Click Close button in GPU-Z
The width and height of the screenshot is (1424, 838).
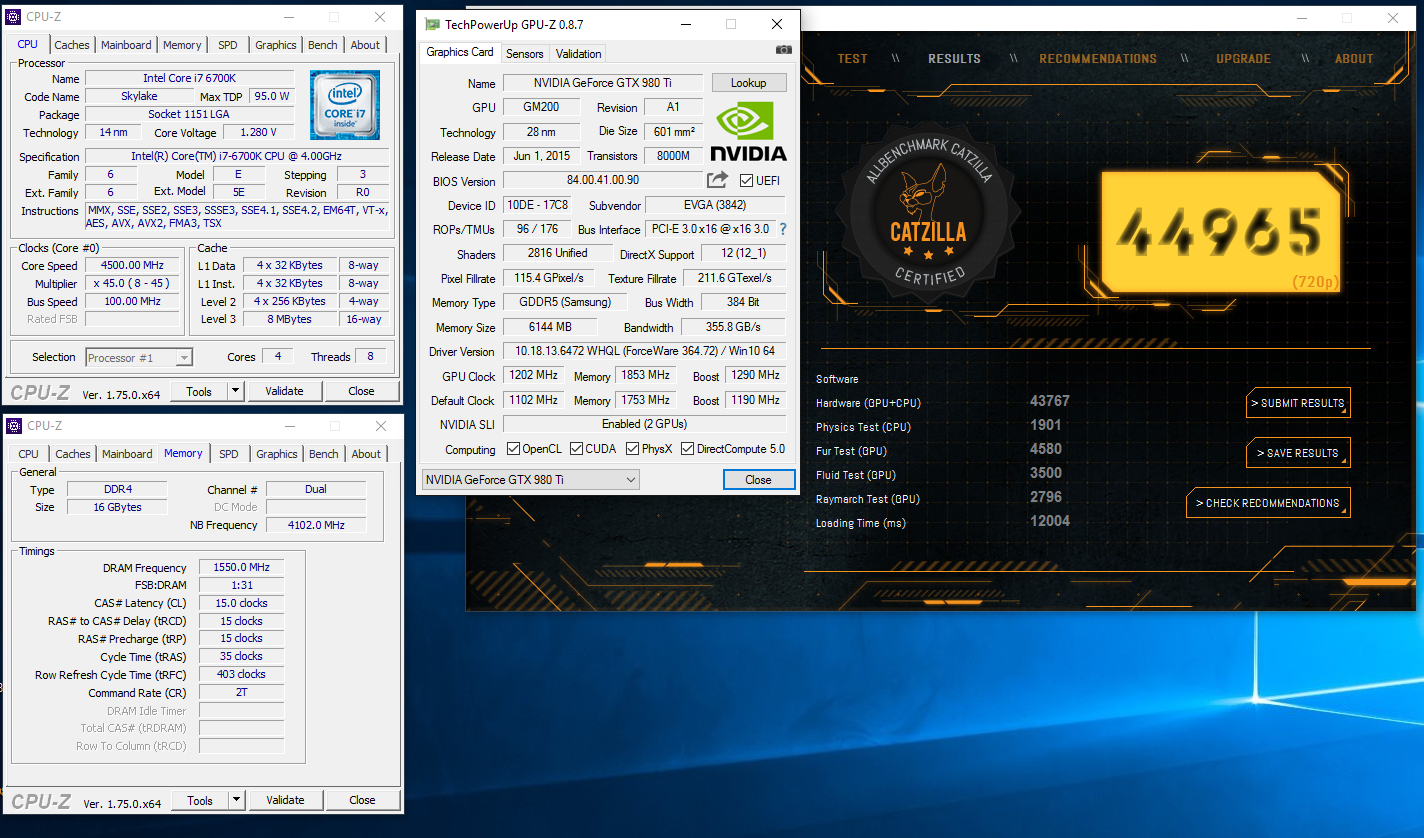tap(758, 480)
